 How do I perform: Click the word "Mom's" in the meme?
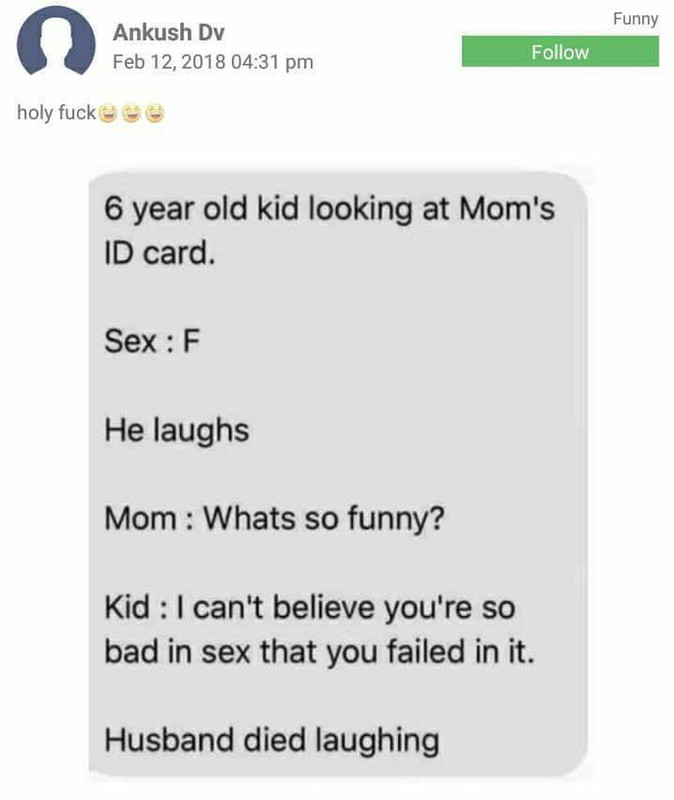507,208
